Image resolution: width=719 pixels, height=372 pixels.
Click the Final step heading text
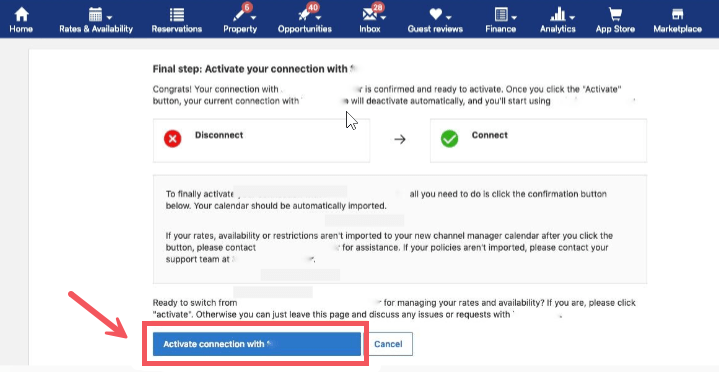(254, 69)
